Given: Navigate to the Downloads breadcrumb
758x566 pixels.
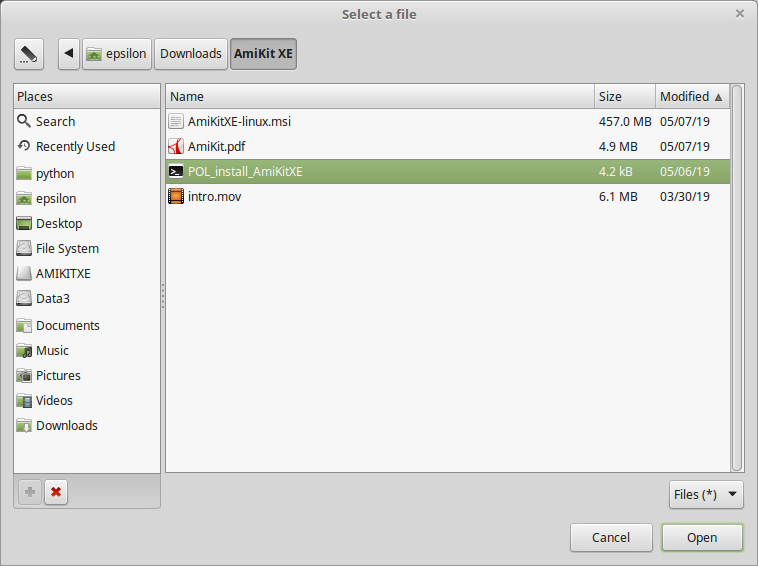Looking at the screenshot, I should coord(190,54).
